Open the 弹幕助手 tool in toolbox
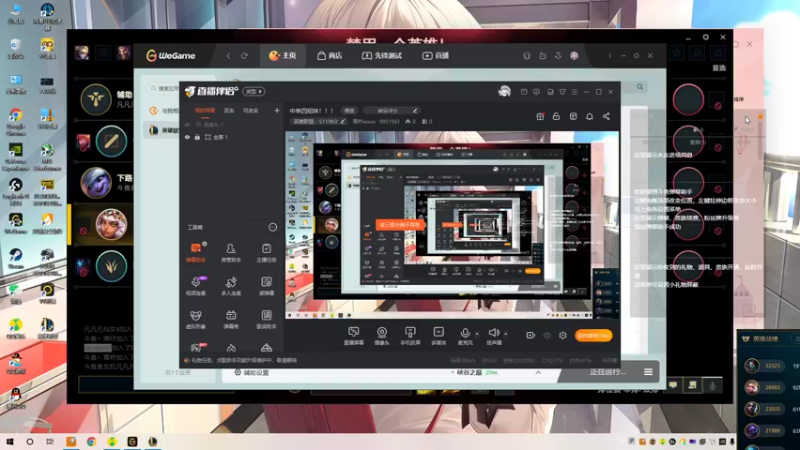Screen dimensions: 800x450 coord(196,253)
